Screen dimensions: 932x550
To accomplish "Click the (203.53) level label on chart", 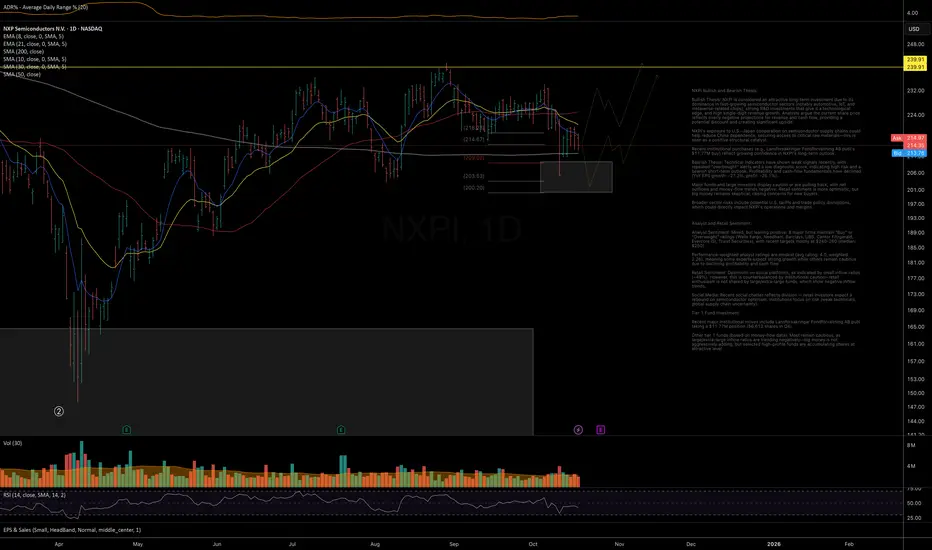I will pyautogui.click(x=474, y=176).
